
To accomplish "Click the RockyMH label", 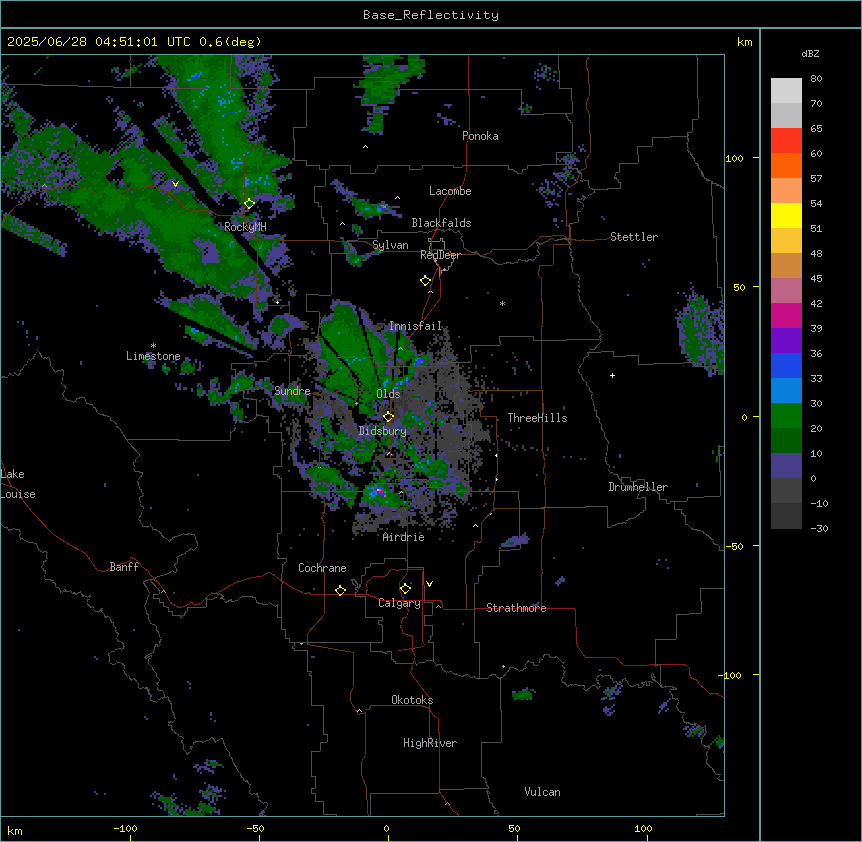I will coord(245,227).
